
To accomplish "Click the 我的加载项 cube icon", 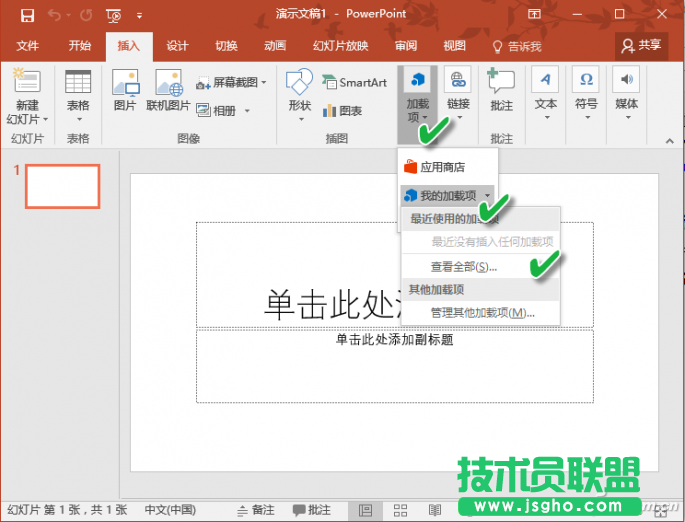I will [411, 195].
